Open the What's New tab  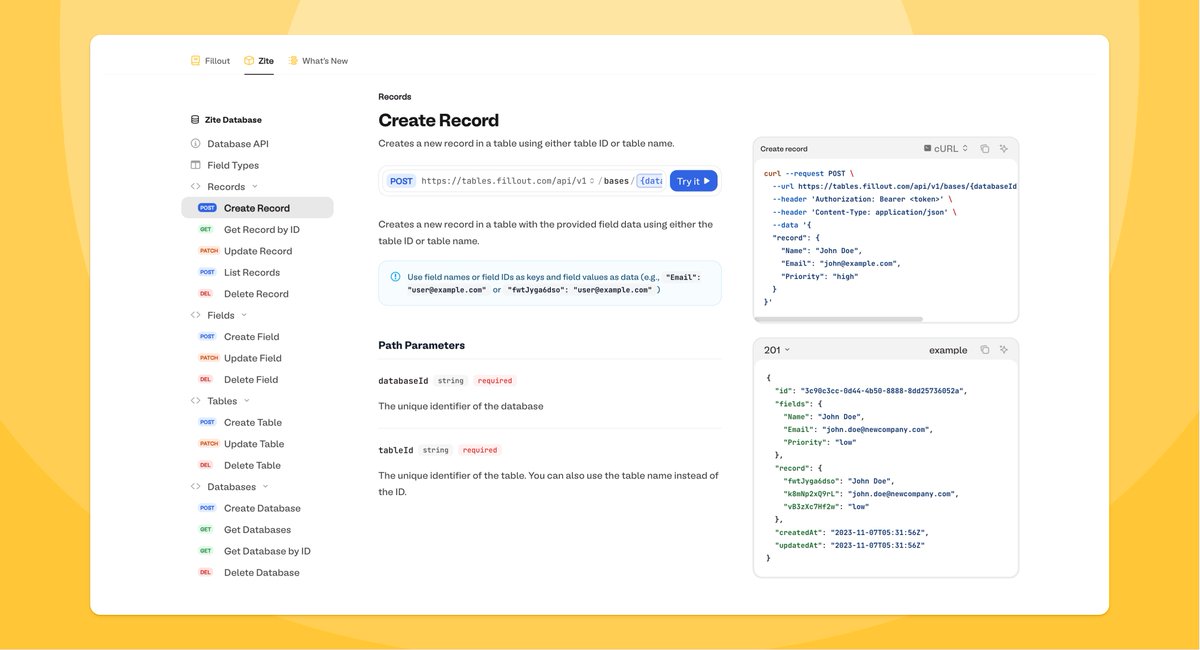point(318,60)
